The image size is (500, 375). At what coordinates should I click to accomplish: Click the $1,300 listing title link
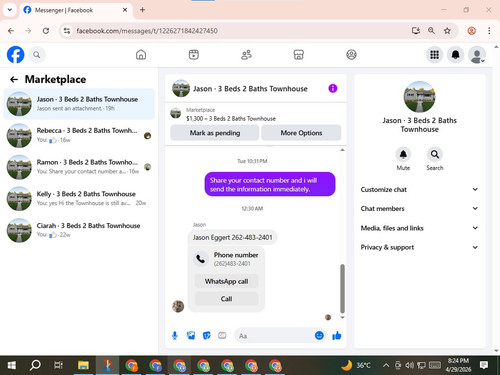coord(231,119)
